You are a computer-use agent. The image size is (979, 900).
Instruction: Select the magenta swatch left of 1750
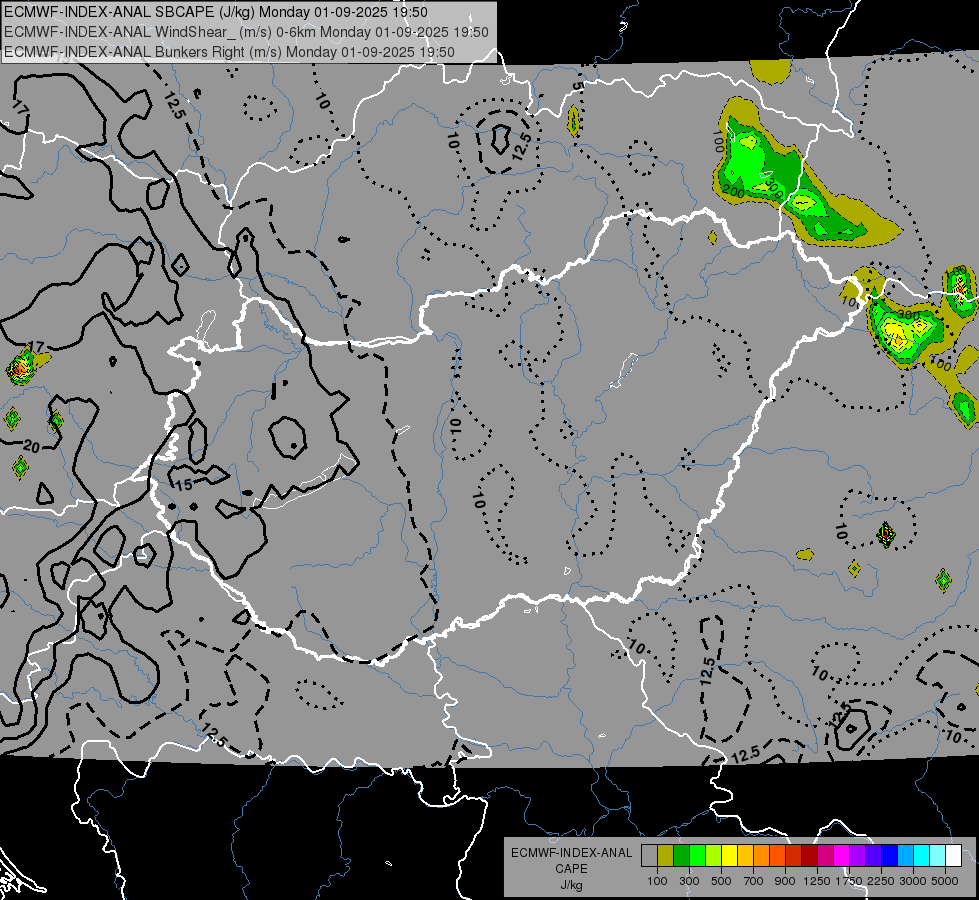tap(842, 855)
